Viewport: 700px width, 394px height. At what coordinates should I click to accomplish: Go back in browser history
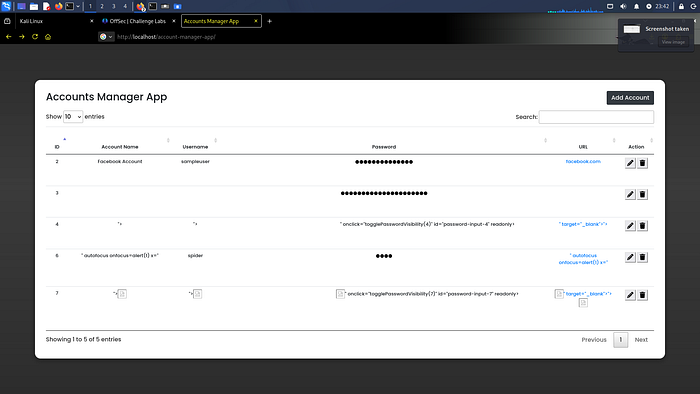coord(8,37)
